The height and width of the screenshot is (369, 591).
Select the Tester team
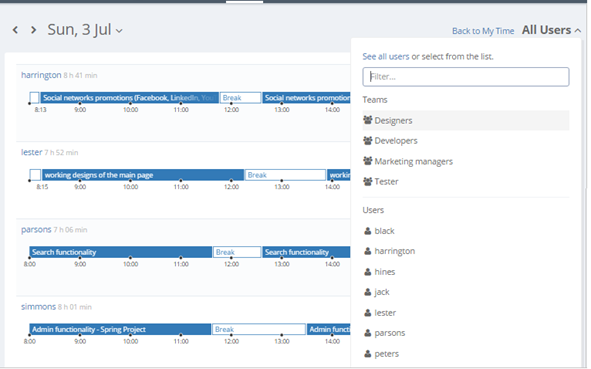[x=465, y=182]
